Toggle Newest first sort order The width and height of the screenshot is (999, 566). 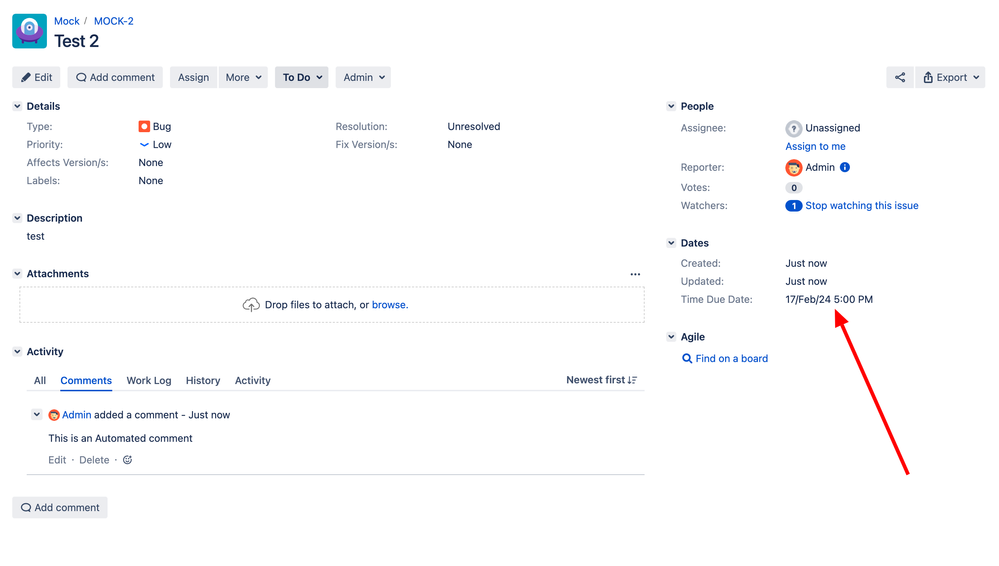click(601, 380)
